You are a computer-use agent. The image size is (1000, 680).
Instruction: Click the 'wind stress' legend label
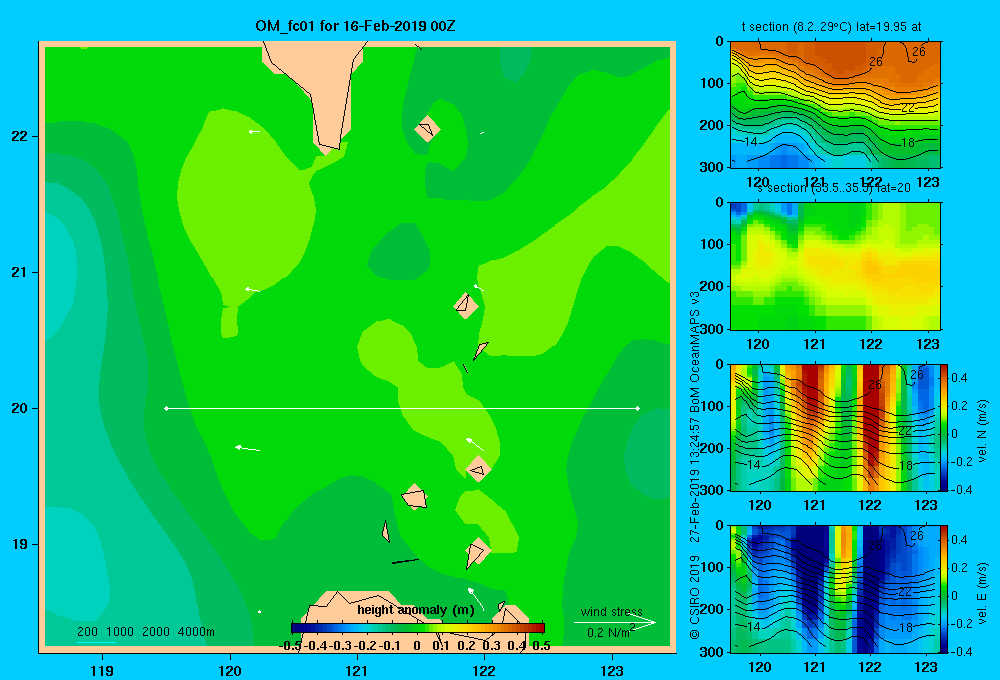pos(612,611)
